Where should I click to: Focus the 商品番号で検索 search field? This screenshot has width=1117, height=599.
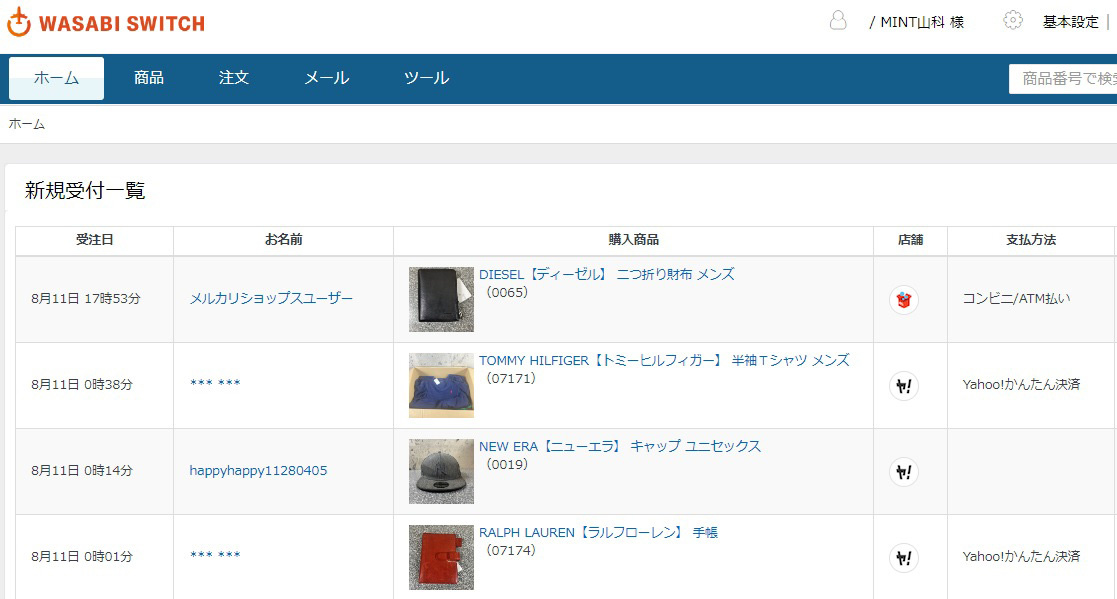[x=1063, y=78]
